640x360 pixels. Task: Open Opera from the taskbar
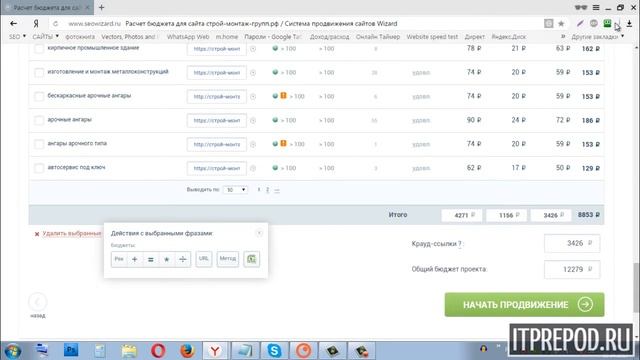158,350
